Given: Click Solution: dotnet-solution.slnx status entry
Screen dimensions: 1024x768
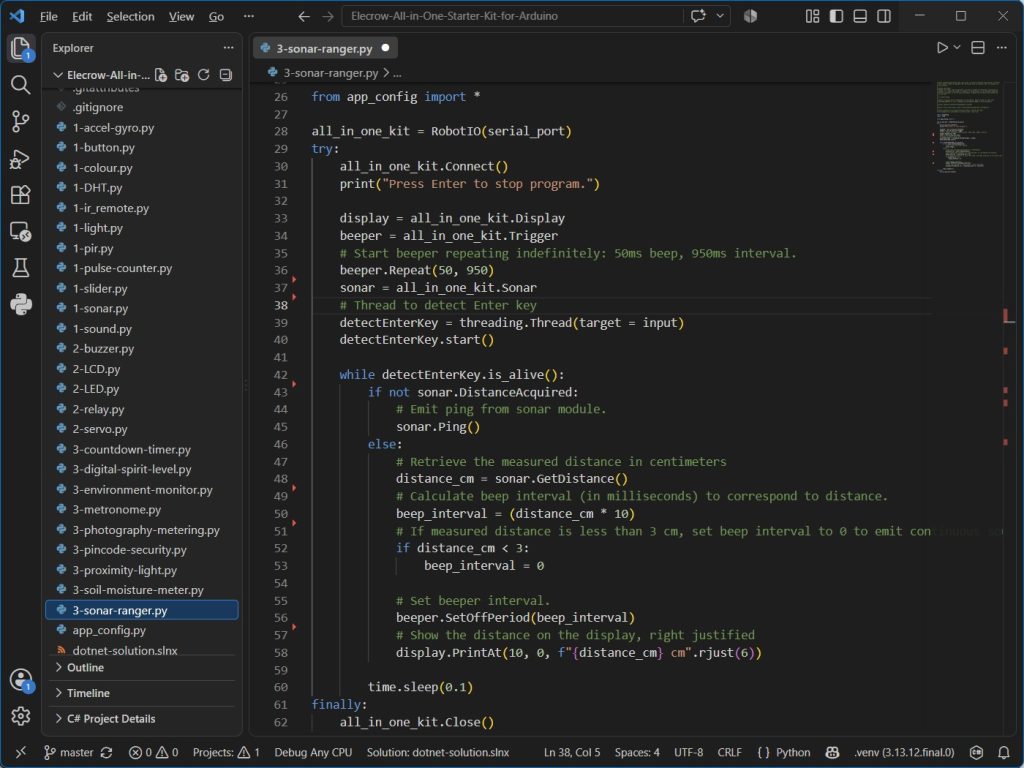Looking at the screenshot, I should coord(438,752).
